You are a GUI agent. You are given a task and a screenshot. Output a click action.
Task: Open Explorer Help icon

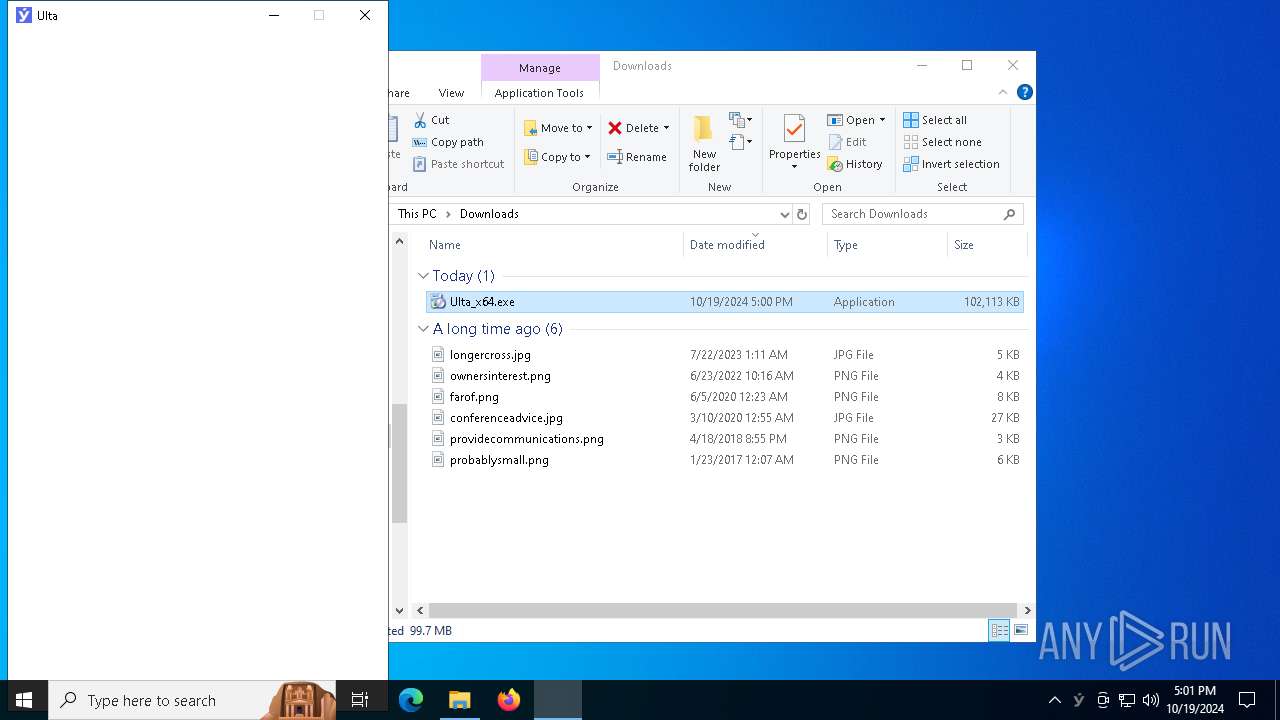1024,92
